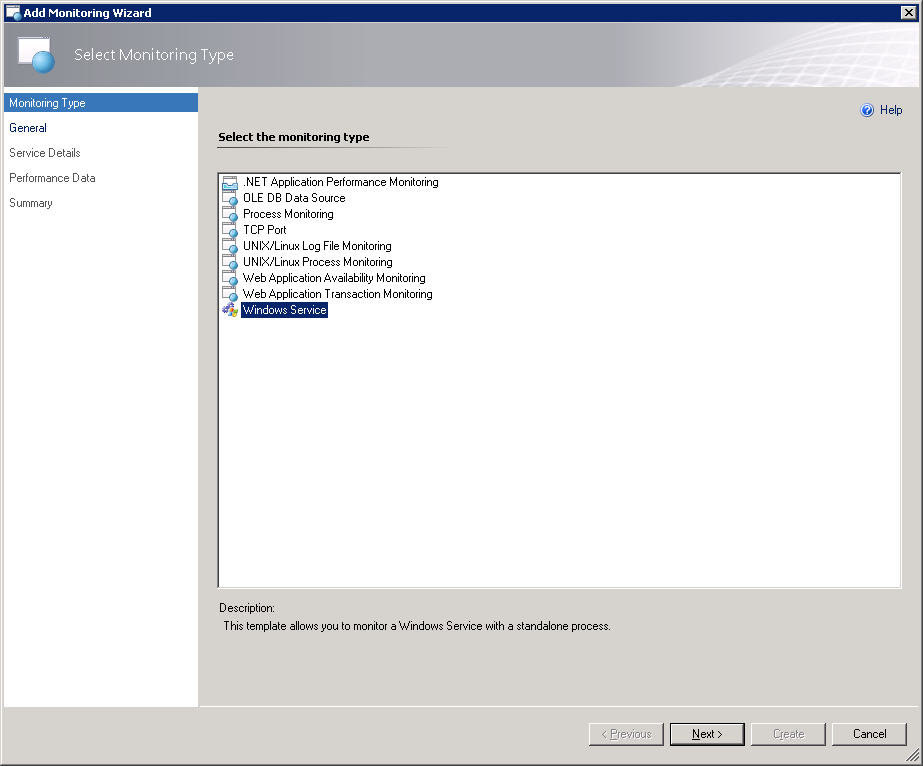Click the Process Monitoring template icon
Image resolution: width=923 pixels, height=766 pixels.
(229, 215)
